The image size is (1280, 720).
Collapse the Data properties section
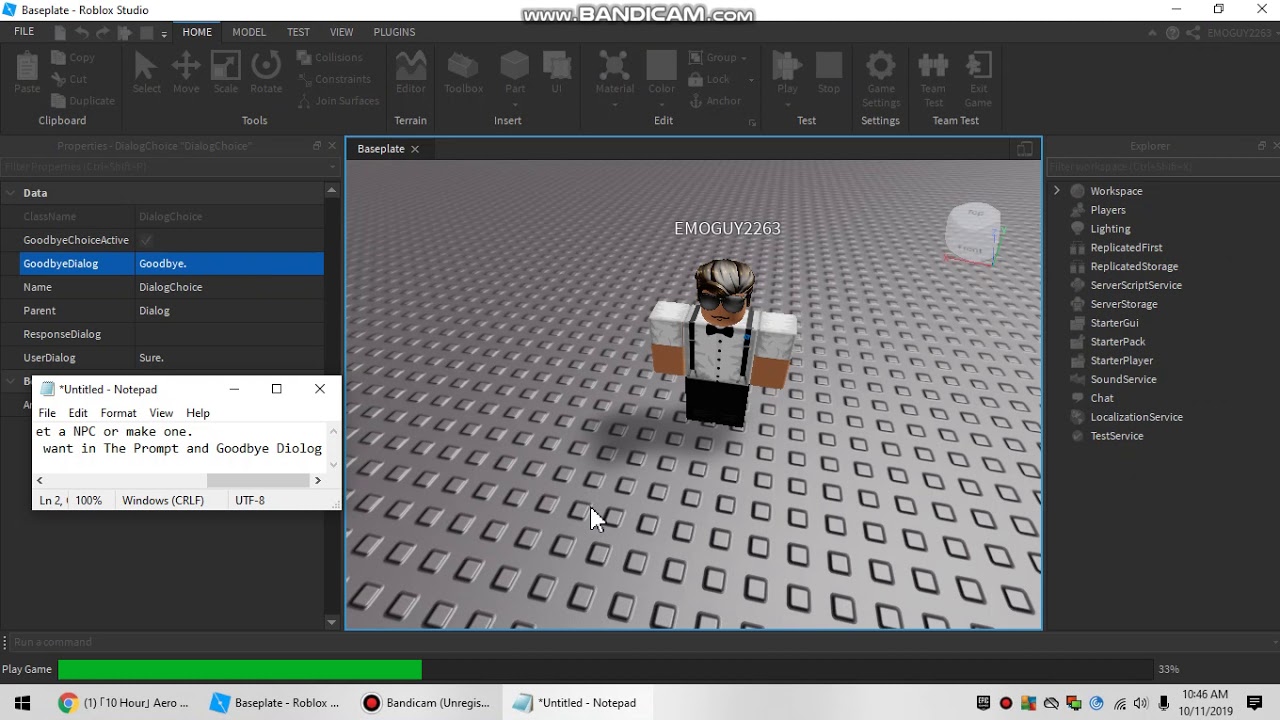click(10, 193)
